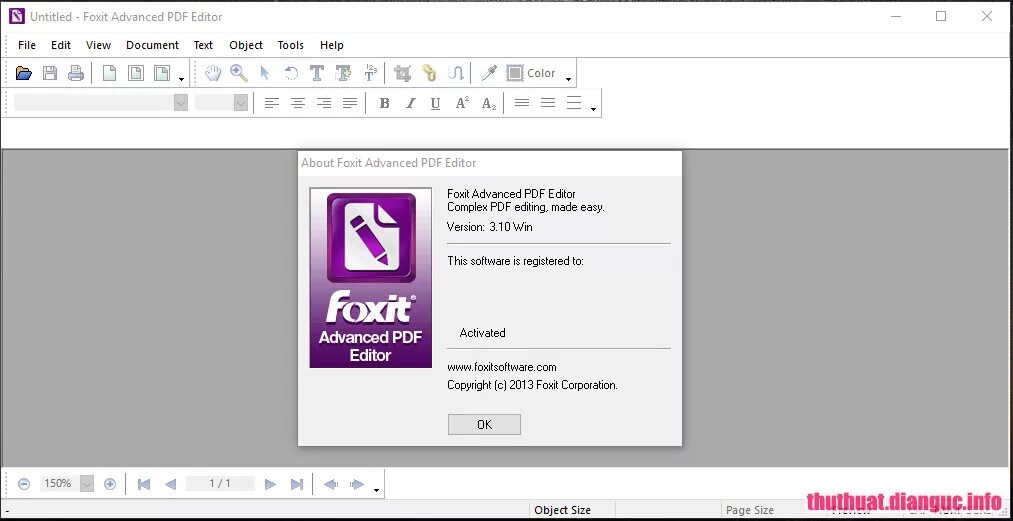Select the Text tool T icon

pyautogui.click(x=317, y=73)
